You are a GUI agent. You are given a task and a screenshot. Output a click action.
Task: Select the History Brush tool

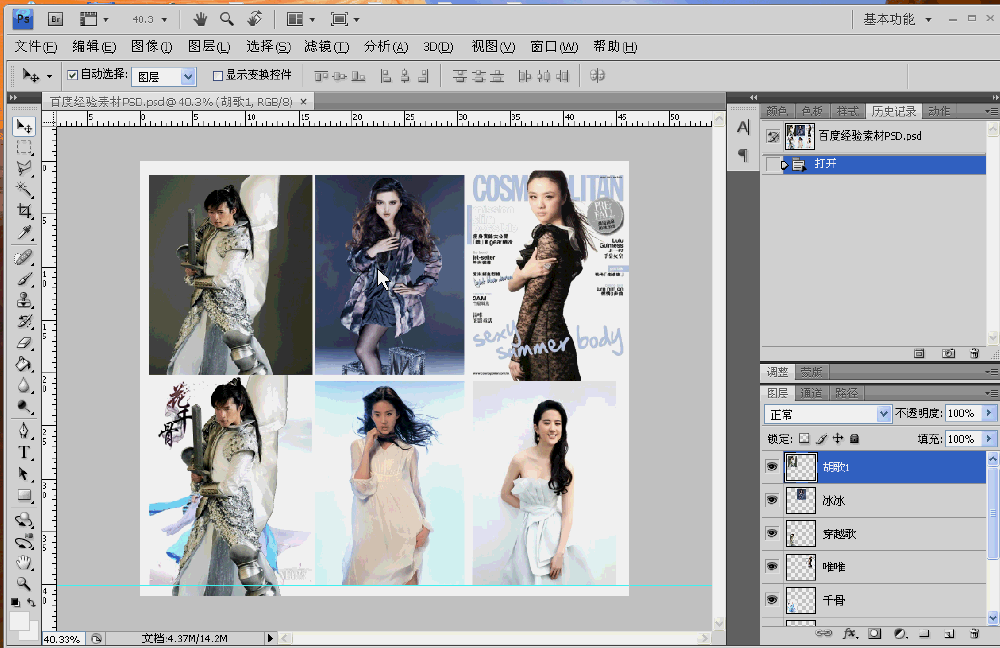pos(24,321)
